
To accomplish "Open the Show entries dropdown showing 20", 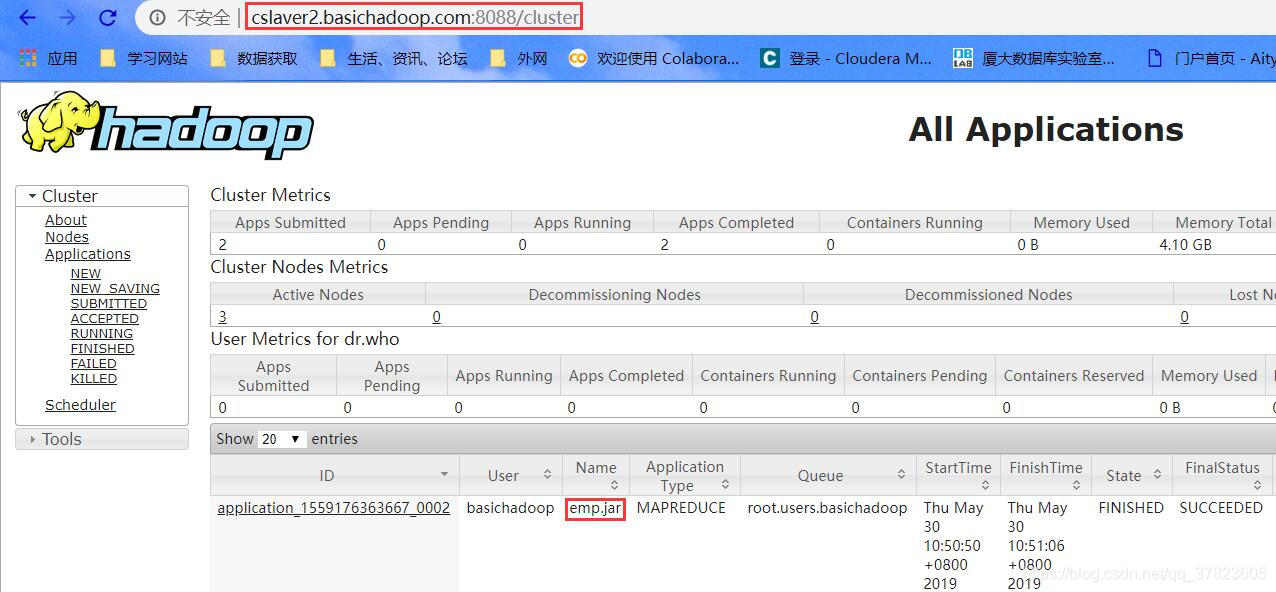I will click(x=282, y=439).
